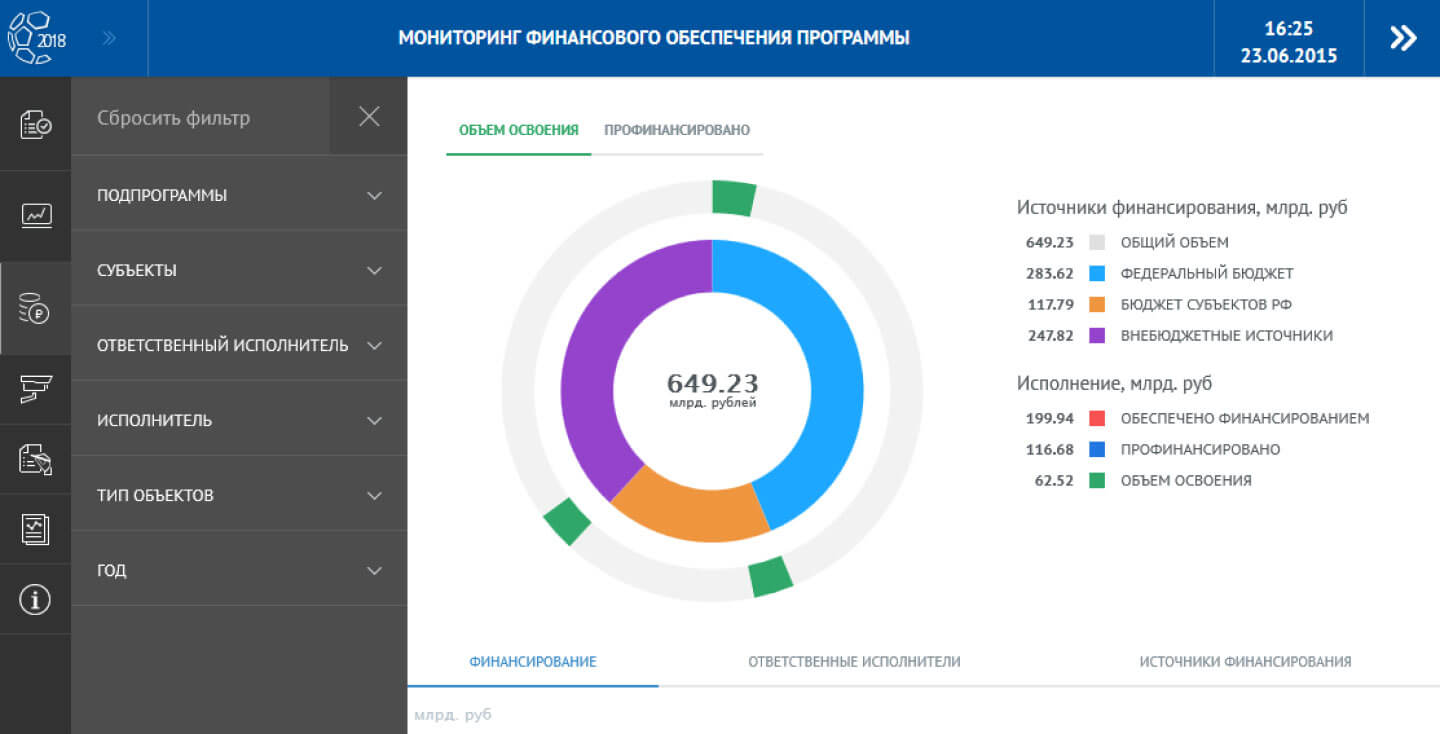Click the 2018 football logo

coord(36,38)
